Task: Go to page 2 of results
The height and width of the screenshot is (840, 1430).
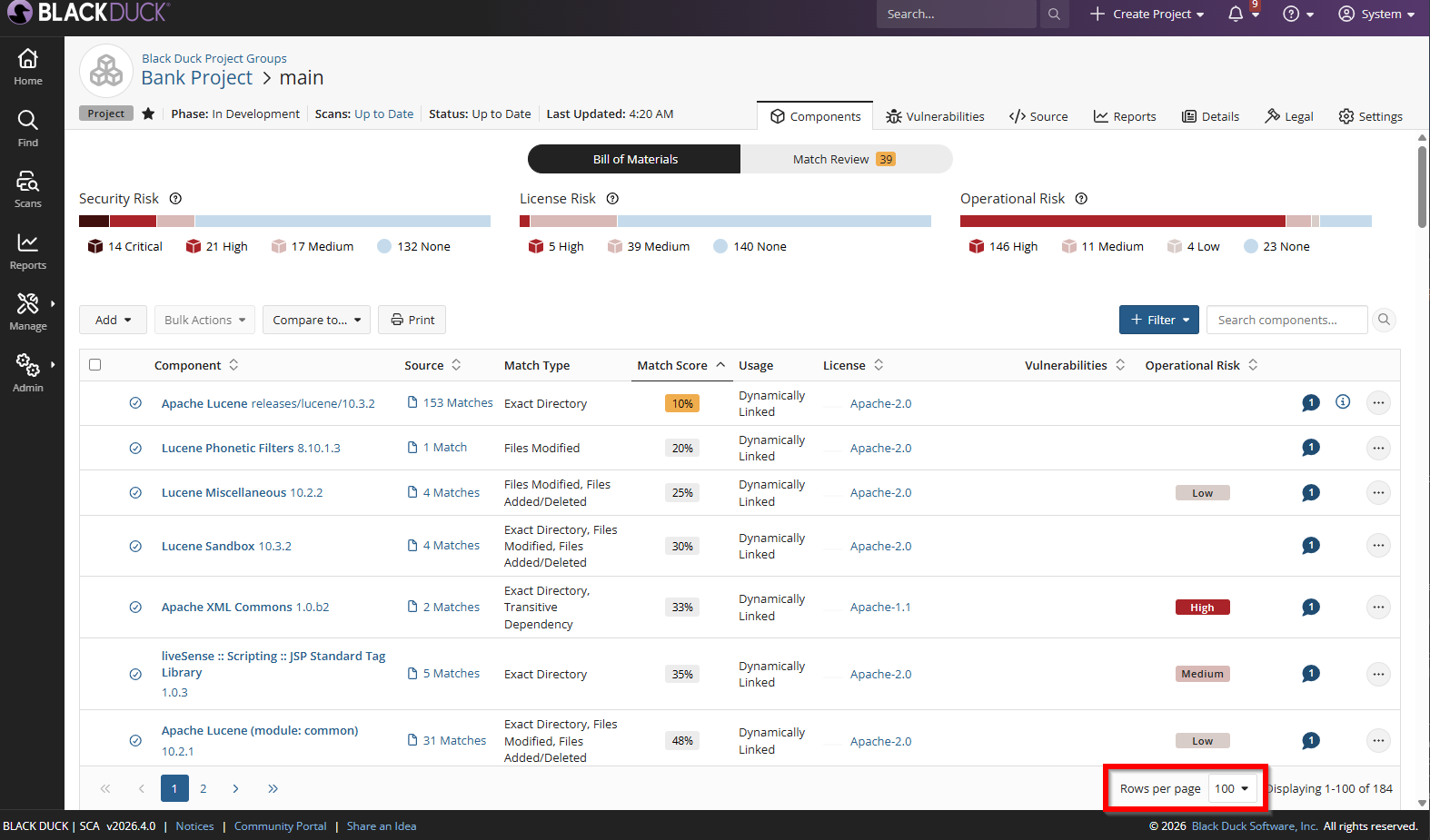Action: click(204, 788)
